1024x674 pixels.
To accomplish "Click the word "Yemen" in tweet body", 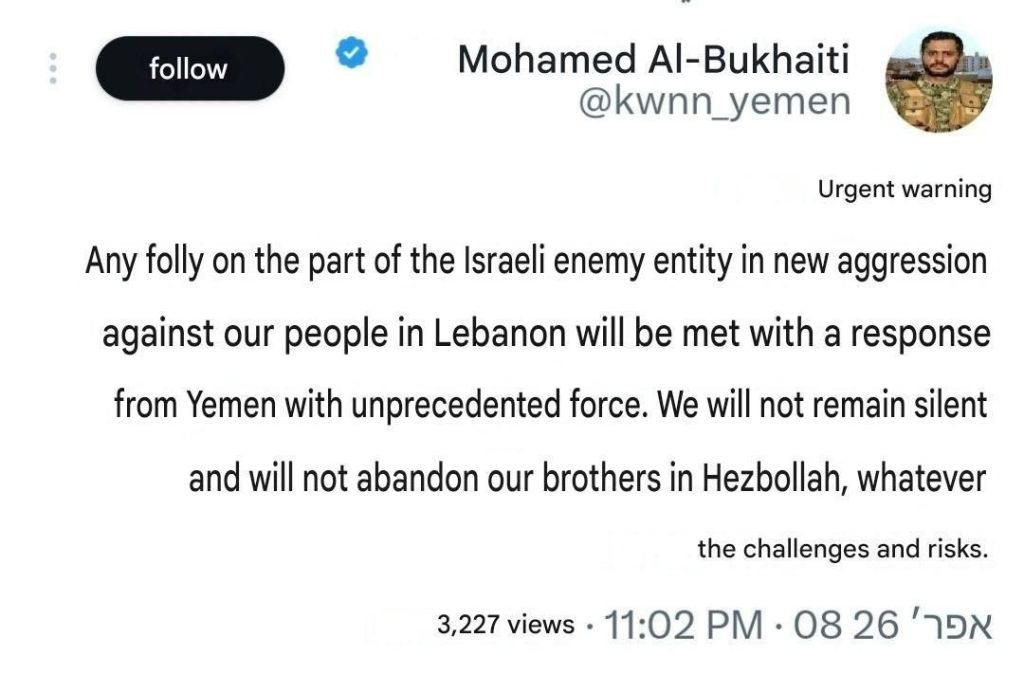I will 220,407.
